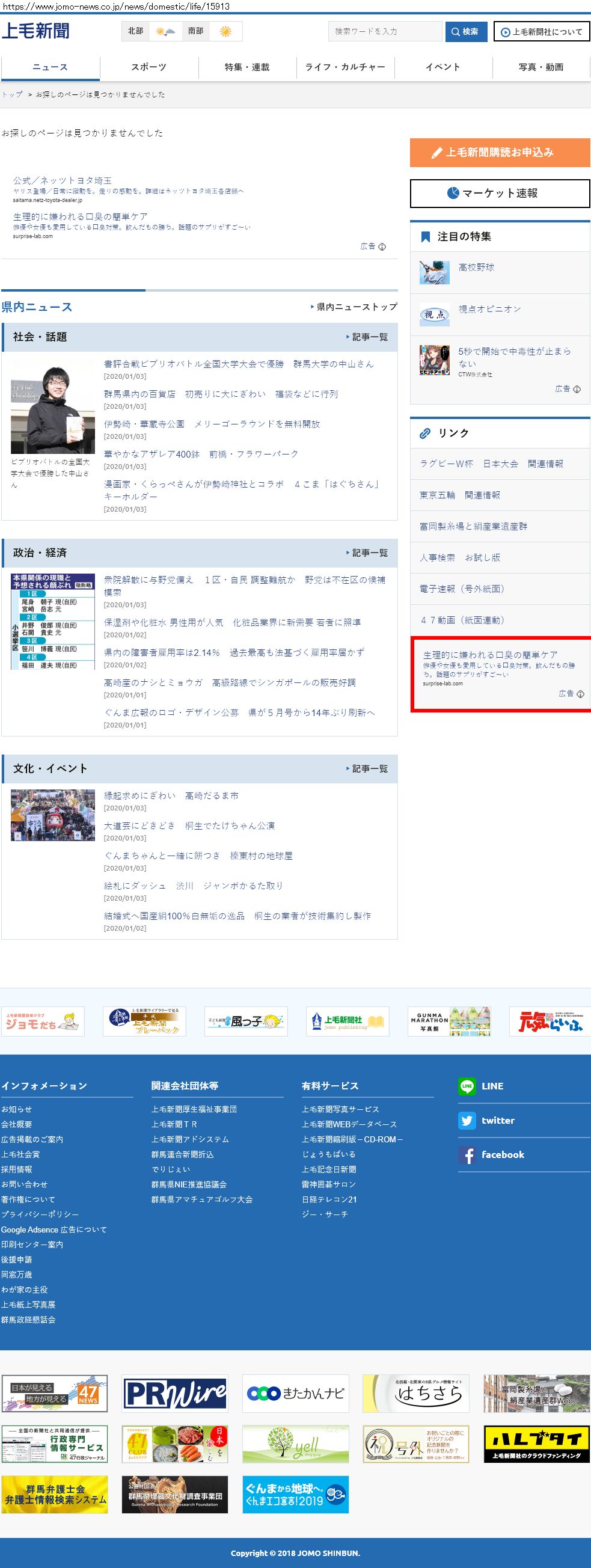Screen dimensions: 591x1568
Task: Click the 47NEWS banner icon
Action: click(x=55, y=1392)
